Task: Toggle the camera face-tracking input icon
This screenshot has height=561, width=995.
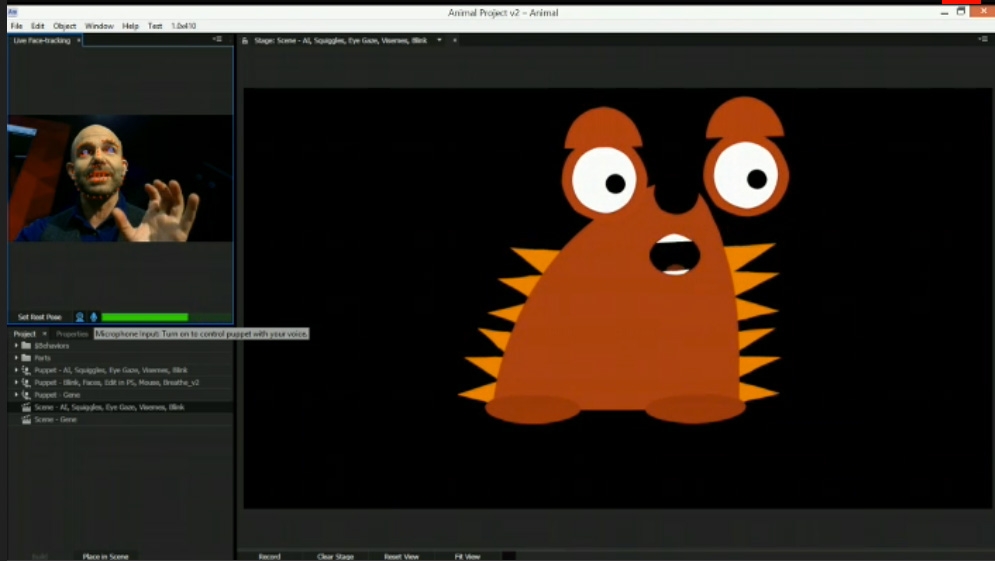Action: pos(80,317)
